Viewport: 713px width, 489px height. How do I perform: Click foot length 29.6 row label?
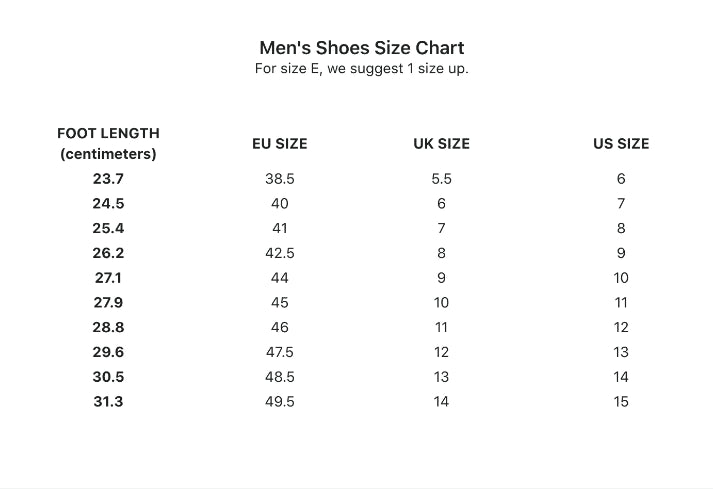108,352
